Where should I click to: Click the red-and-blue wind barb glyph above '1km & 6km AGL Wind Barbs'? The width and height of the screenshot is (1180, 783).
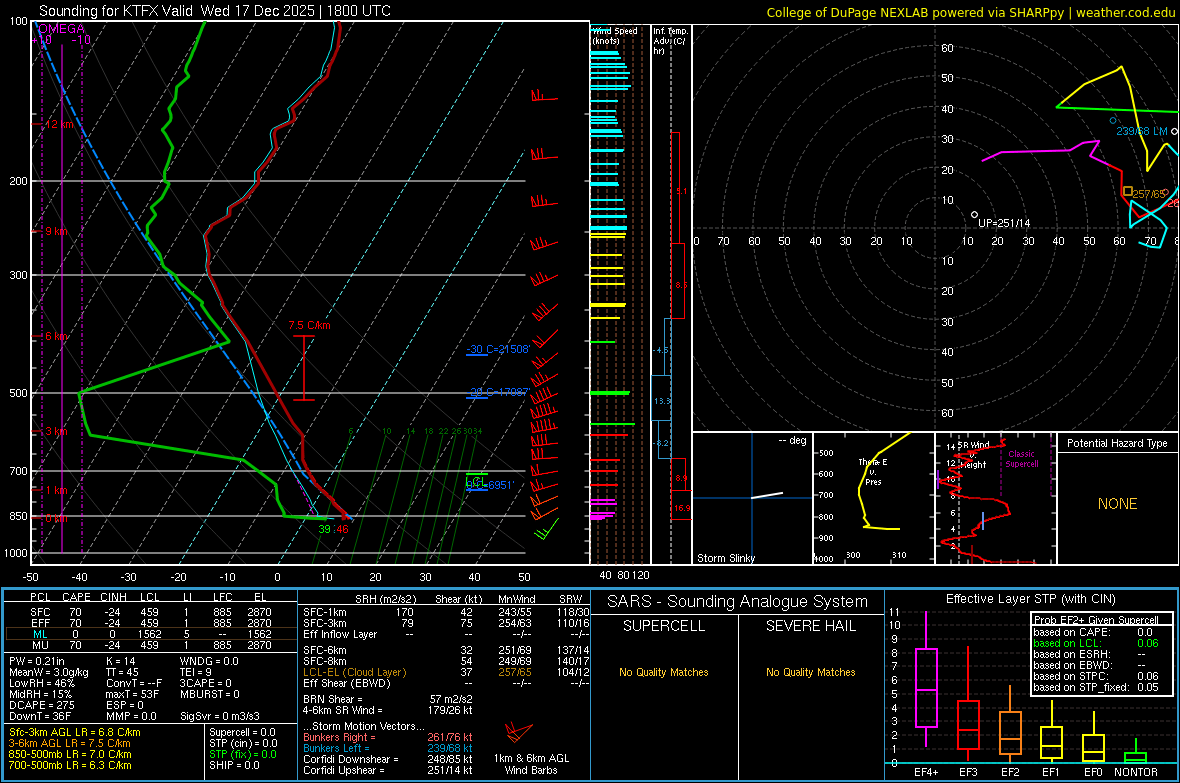click(x=519, y=733)
